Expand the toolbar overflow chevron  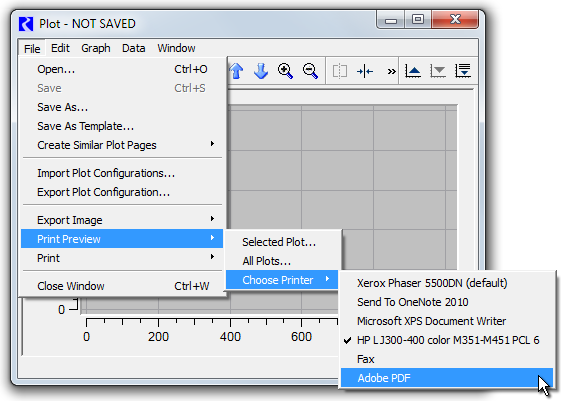tap(391, 72)
